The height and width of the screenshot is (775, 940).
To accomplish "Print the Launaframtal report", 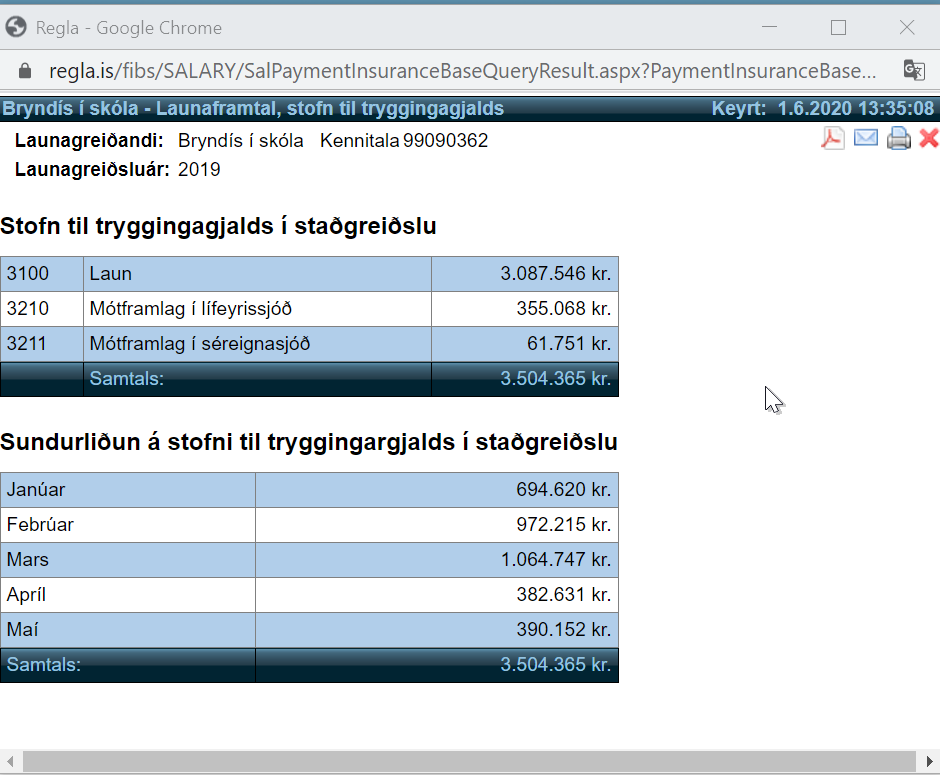I will (899, 139).
